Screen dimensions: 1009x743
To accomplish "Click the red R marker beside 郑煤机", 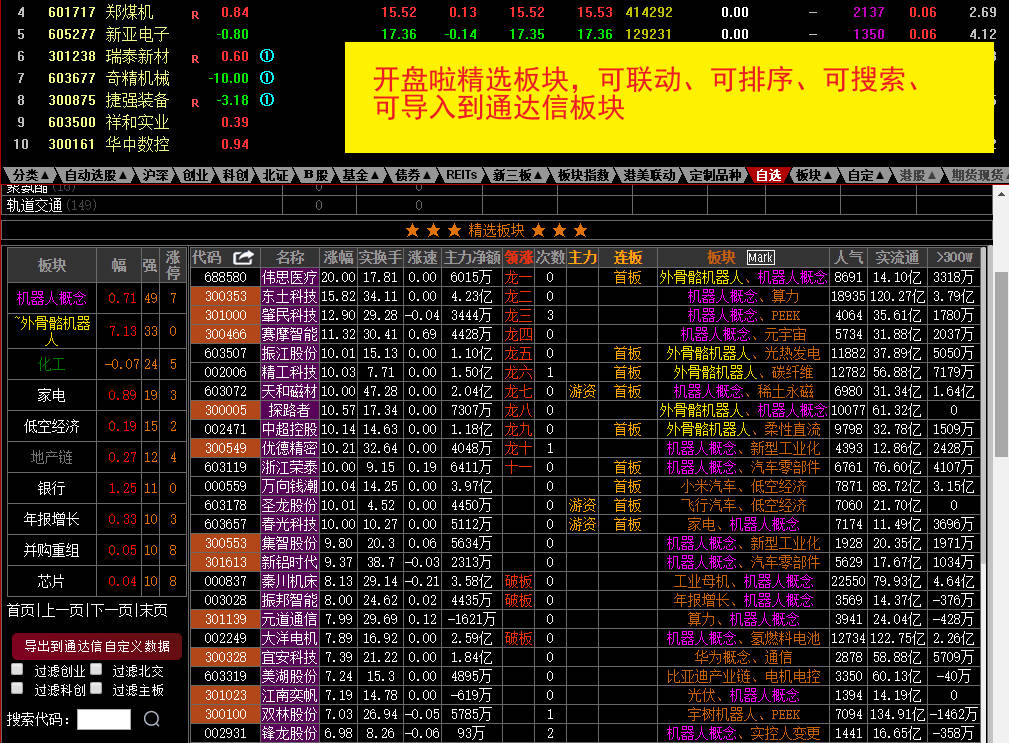I will (x=195, y=13).
